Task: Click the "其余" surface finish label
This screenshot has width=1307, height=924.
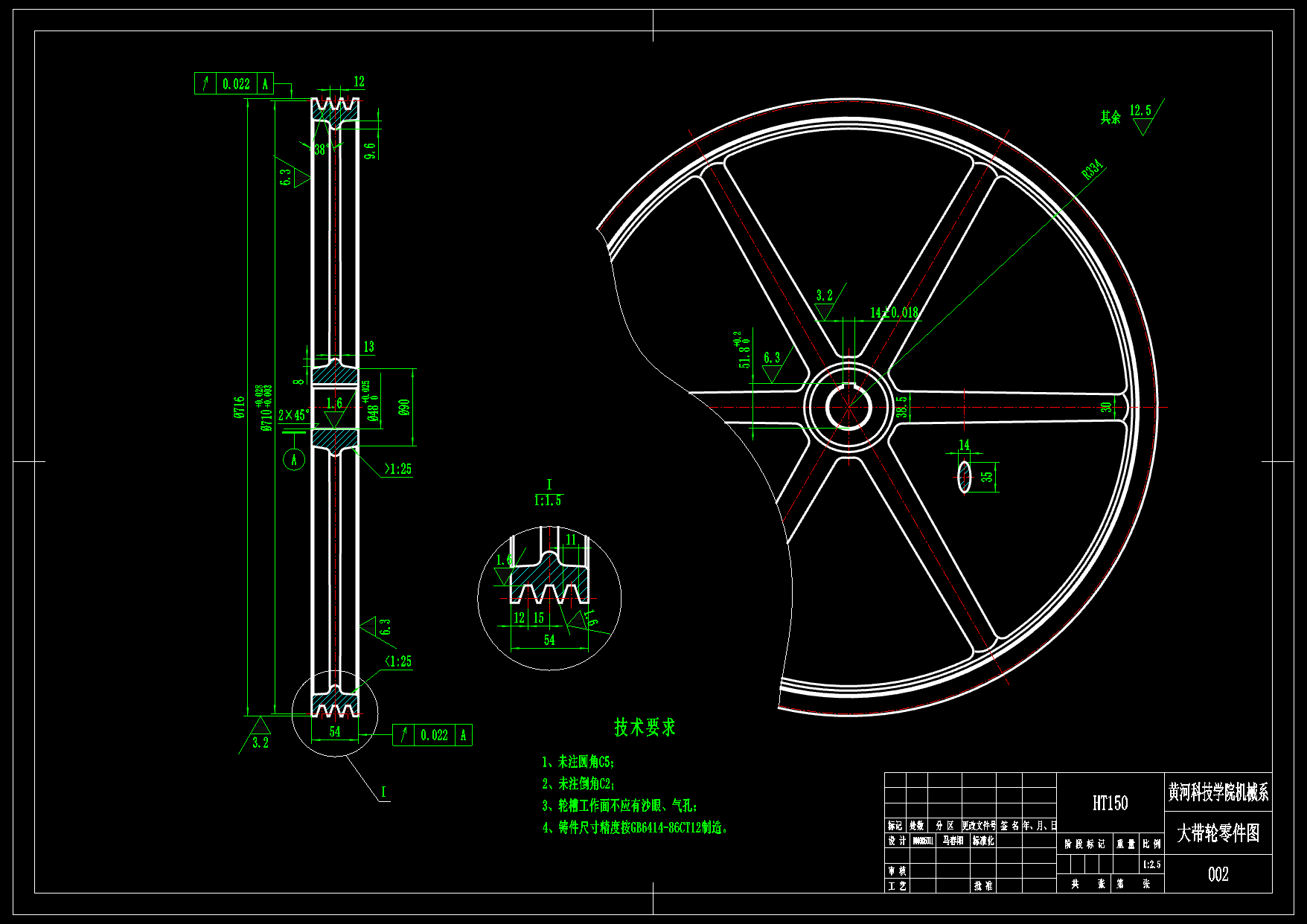Action: tap(1111, 117)
